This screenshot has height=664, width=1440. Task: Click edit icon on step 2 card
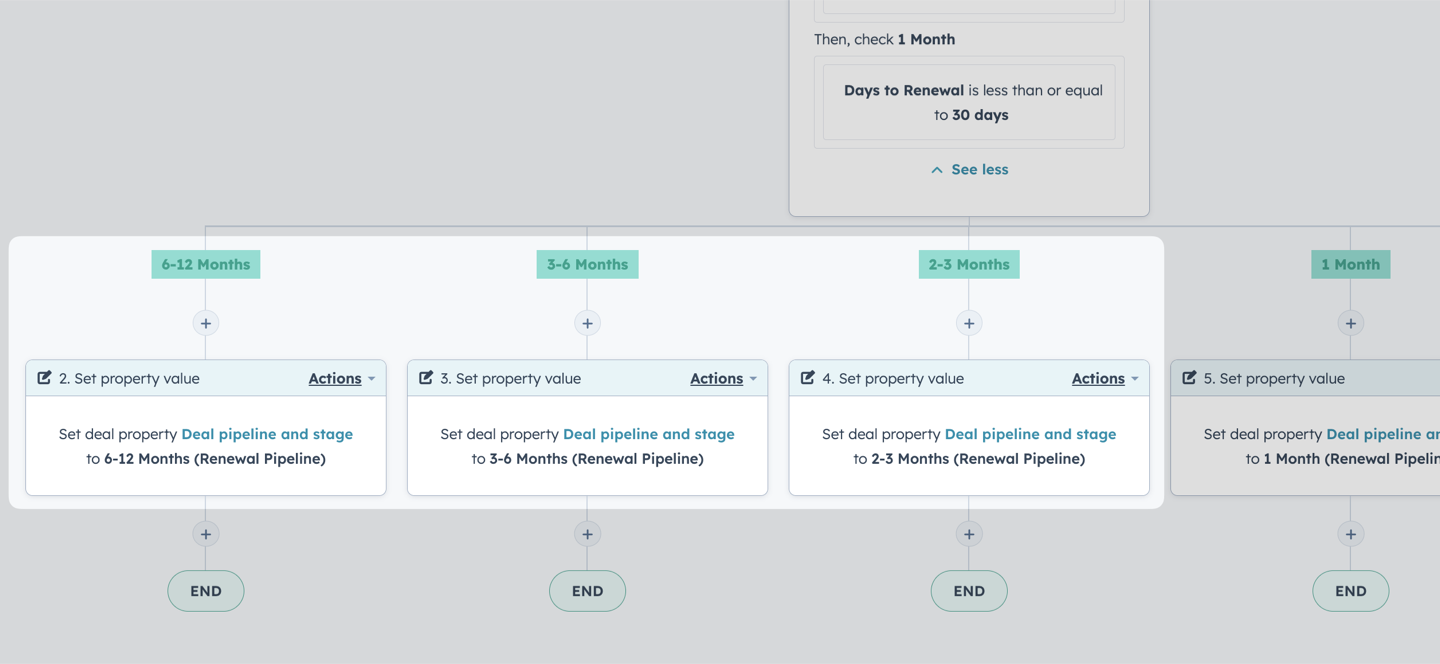(x=44, y=378)
